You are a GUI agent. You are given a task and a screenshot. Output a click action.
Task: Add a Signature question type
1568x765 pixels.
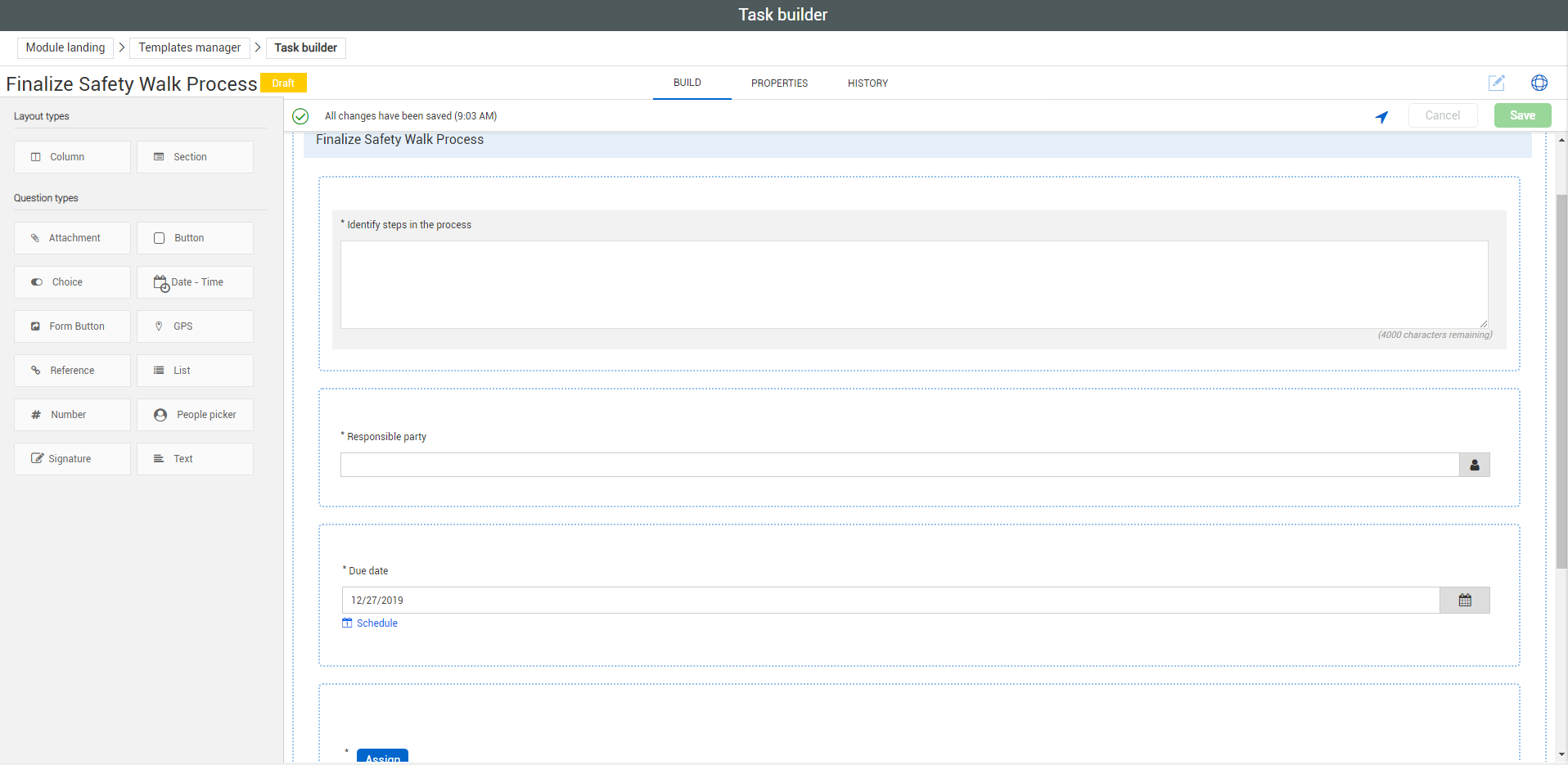tap(72, 459)
